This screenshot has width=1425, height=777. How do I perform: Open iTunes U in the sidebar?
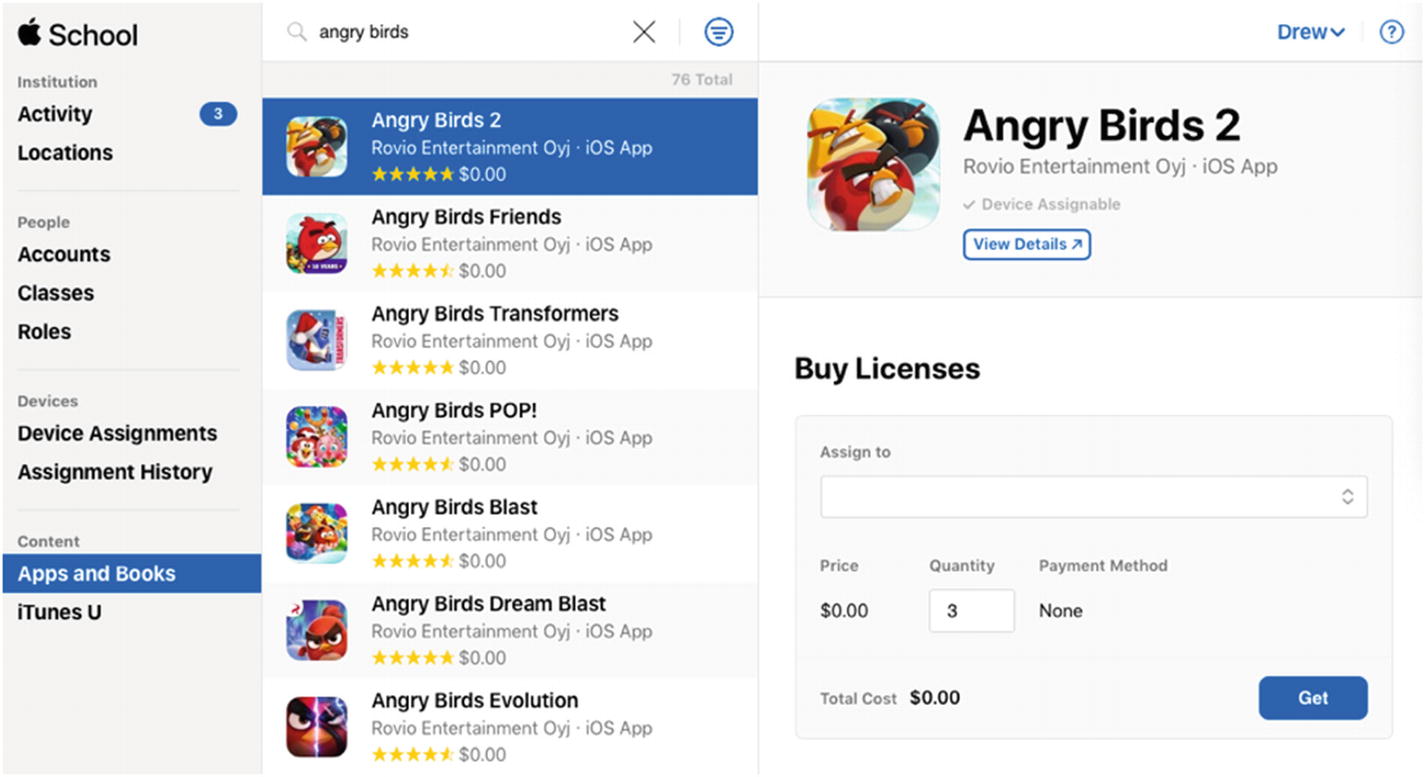[x=59, y=613]
